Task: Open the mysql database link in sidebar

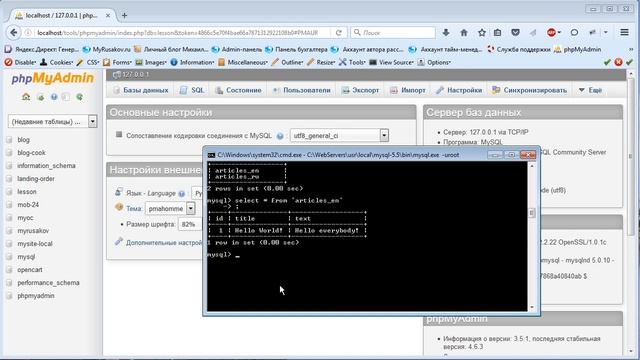Action: 26,257
